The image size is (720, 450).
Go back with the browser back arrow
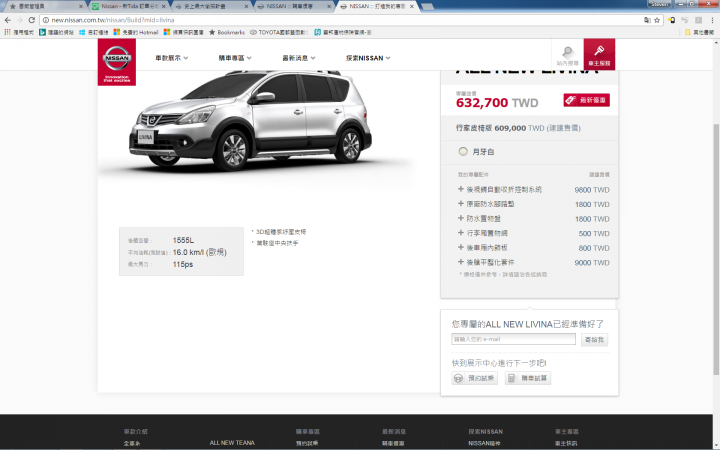click(x=8, y=20)
